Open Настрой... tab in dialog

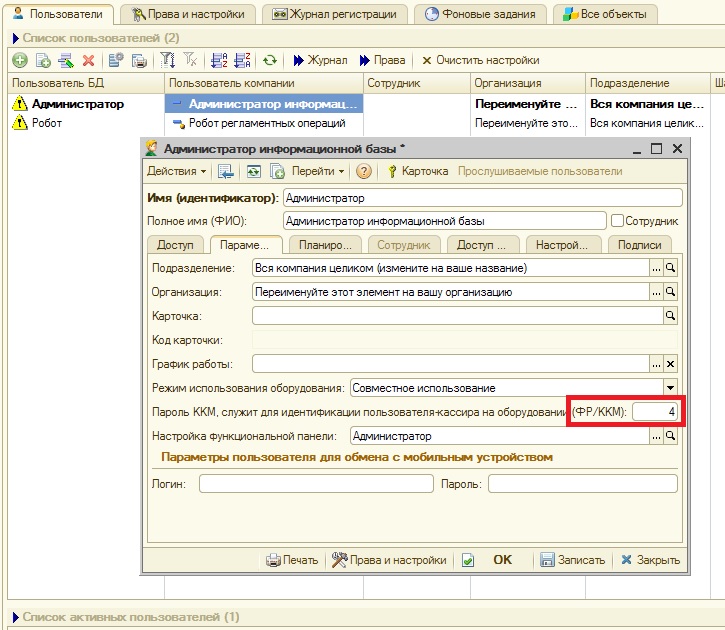click(x=562, y=245)
